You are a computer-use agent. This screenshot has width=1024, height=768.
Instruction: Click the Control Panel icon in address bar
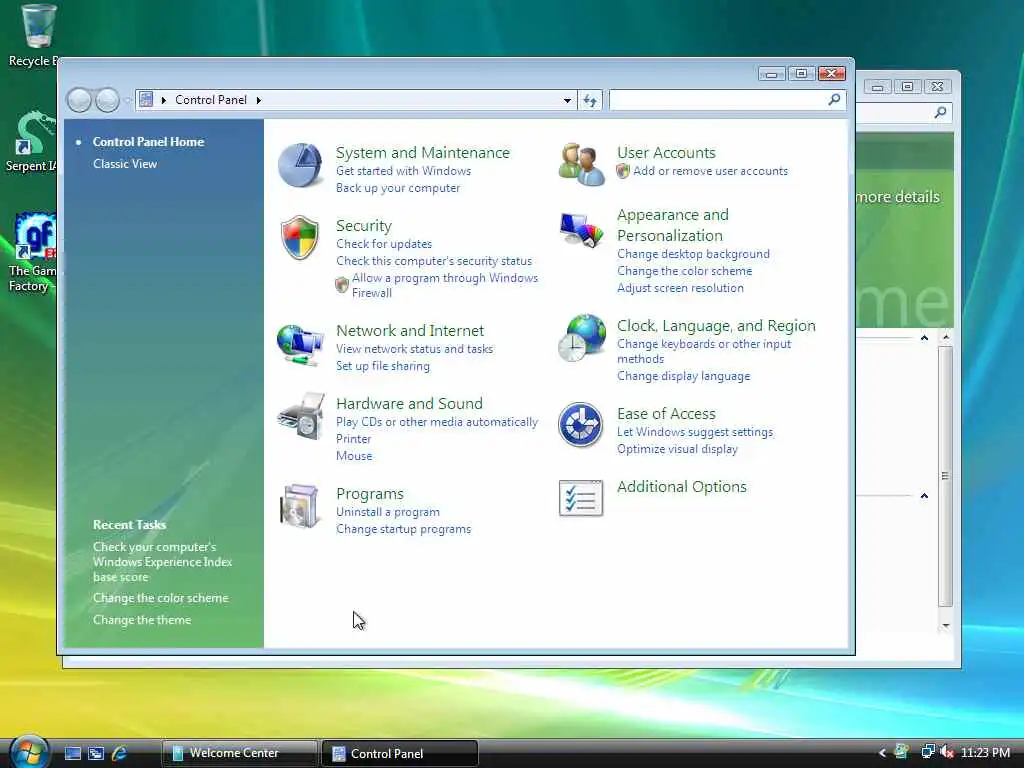coord(146,99)
